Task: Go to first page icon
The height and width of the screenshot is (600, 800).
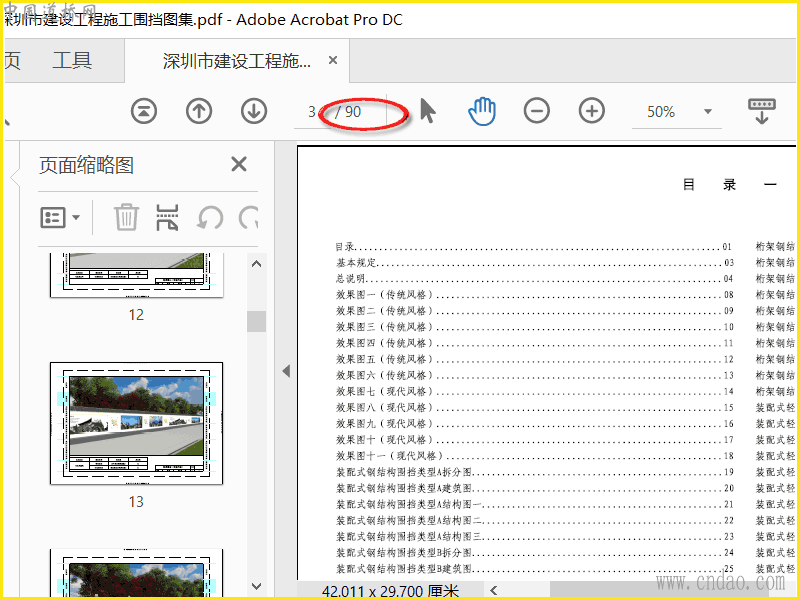Action: tap(144, 111)
